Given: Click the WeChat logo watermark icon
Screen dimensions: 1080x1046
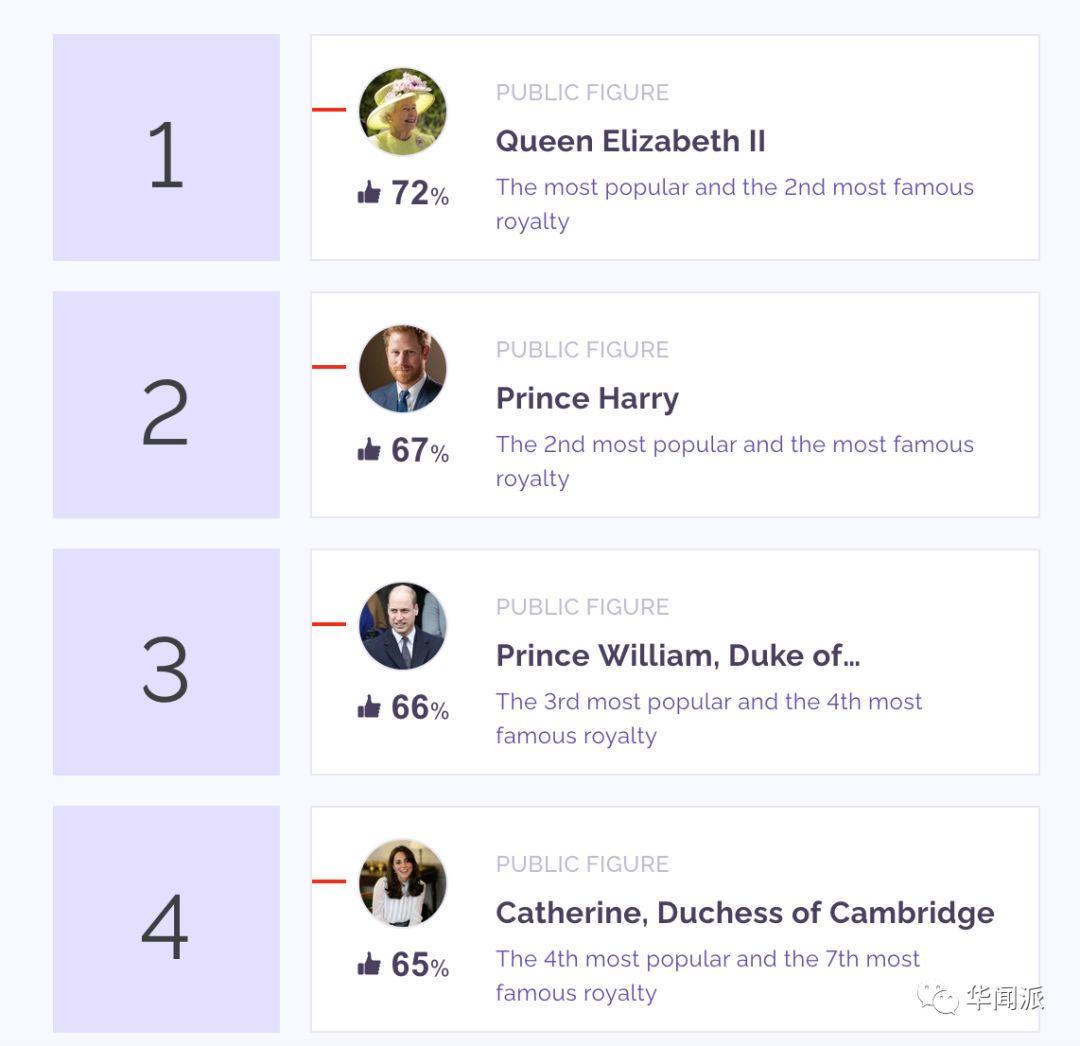Looking at the screenshot, I should (x=938, y=998).
